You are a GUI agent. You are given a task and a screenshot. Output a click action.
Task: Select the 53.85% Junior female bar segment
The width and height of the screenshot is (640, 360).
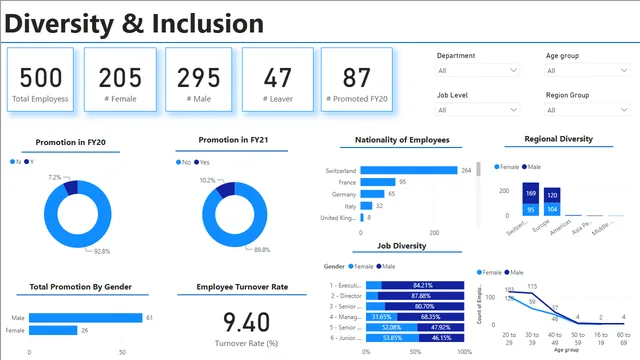[x=392, y=338]
